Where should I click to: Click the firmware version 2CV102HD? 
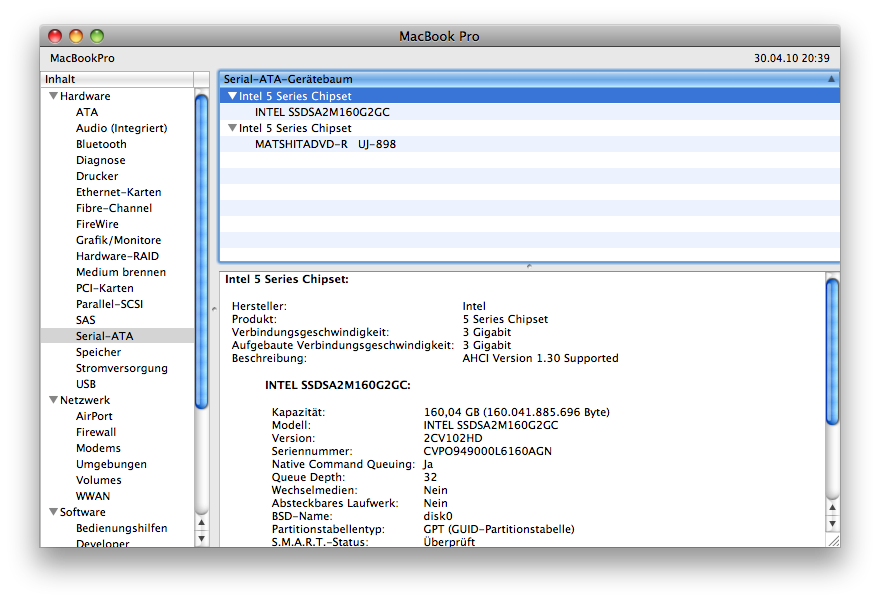click(453, 438)
